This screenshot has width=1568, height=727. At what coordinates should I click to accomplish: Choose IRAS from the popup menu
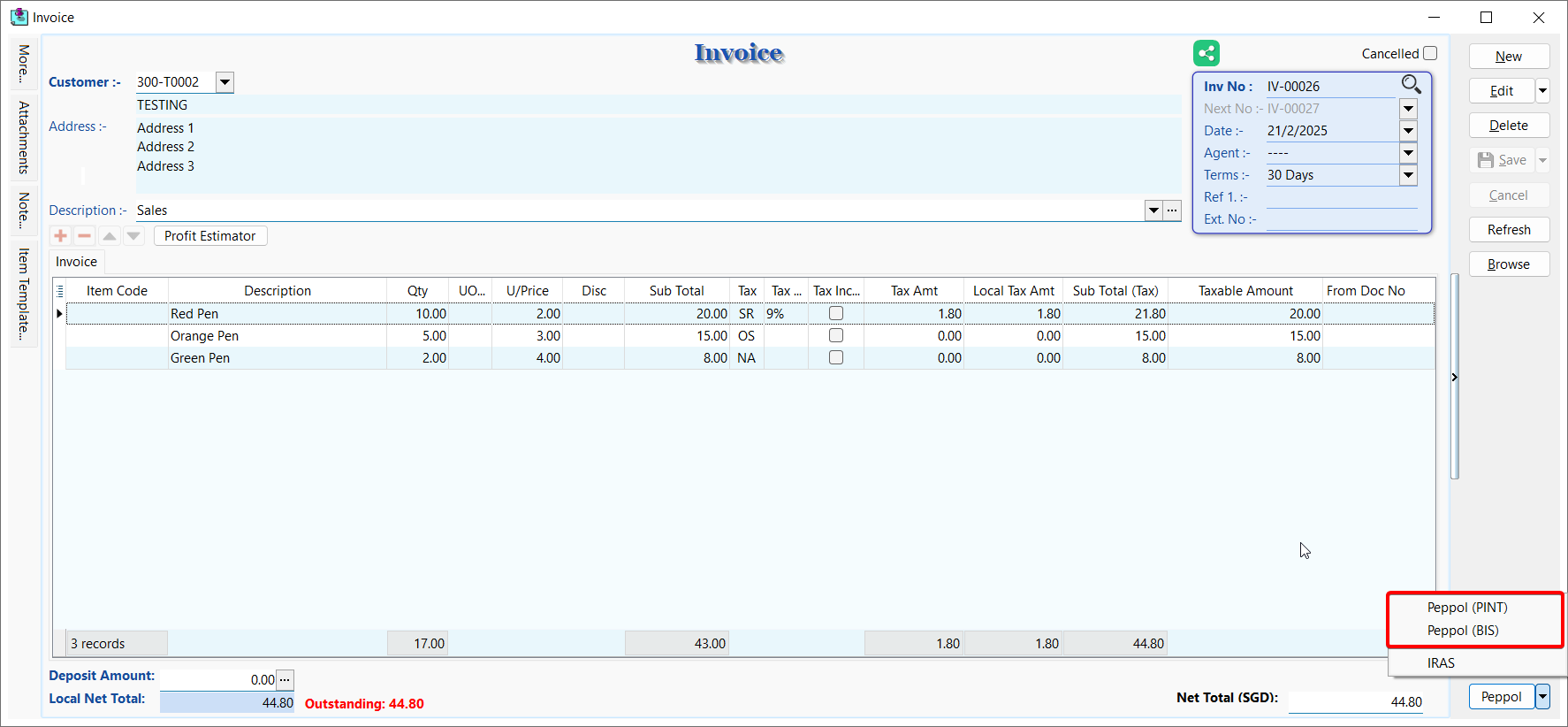[x=1441, y=662]
